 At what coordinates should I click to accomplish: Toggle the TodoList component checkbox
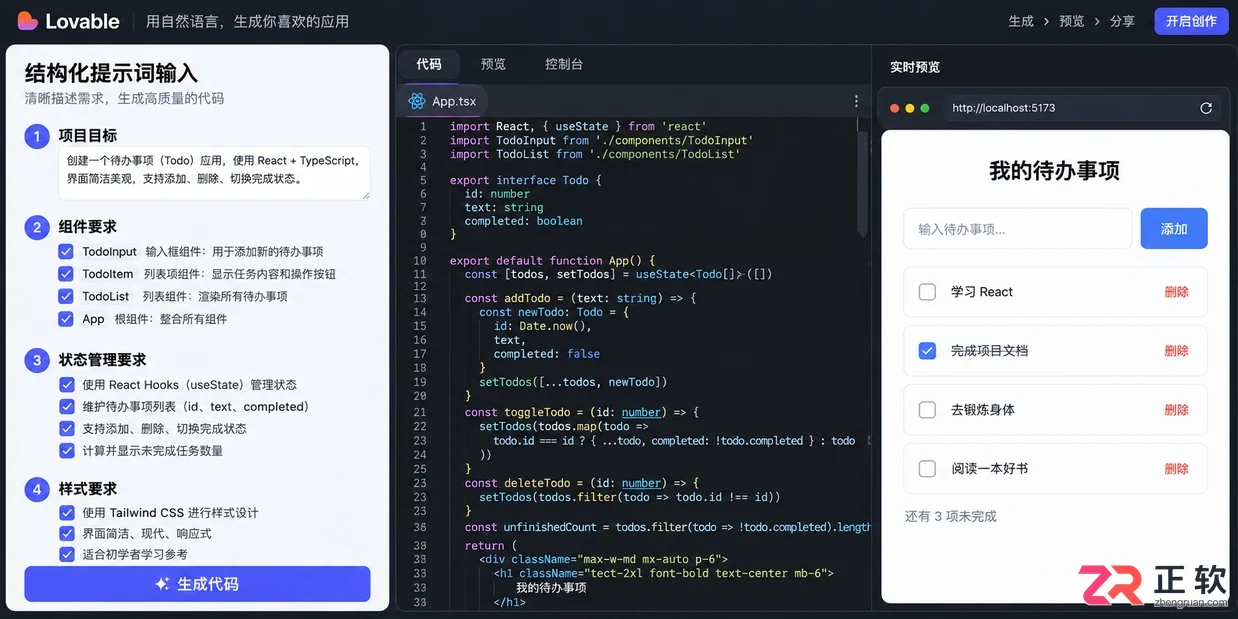66,296
